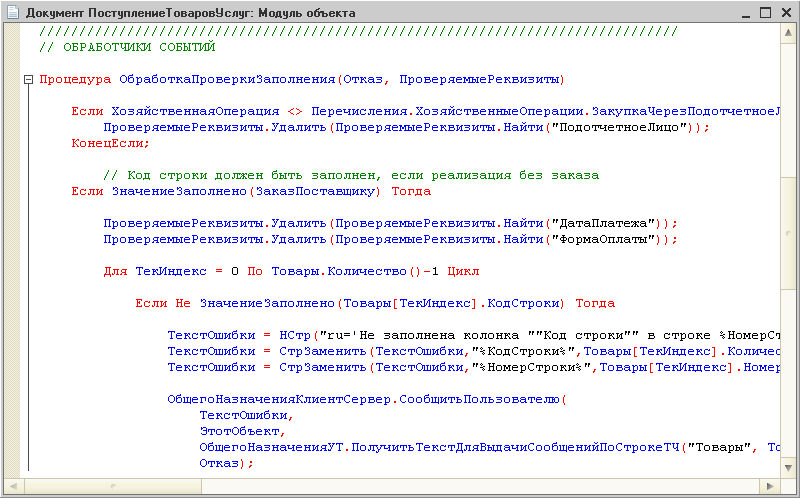This screenshot has height=498, width=800.
Task: Collapse the ОбработкаПроверкиЗаполнения procedure block
Action: tap(29, 80)
